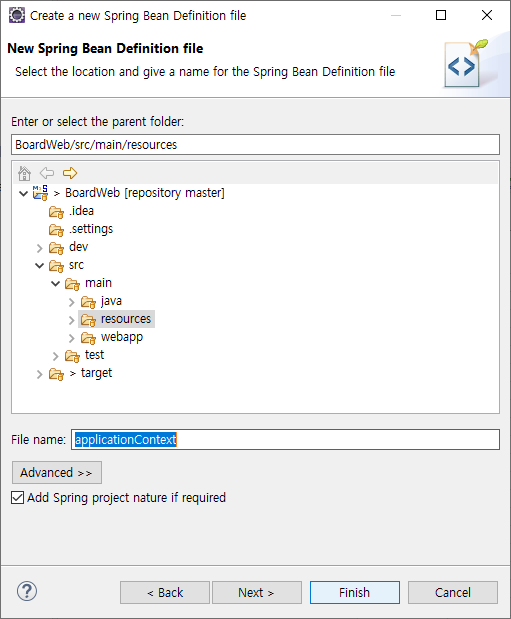Select the java tree label
This screenshot has width=511, height=619.
pos(111,301)
